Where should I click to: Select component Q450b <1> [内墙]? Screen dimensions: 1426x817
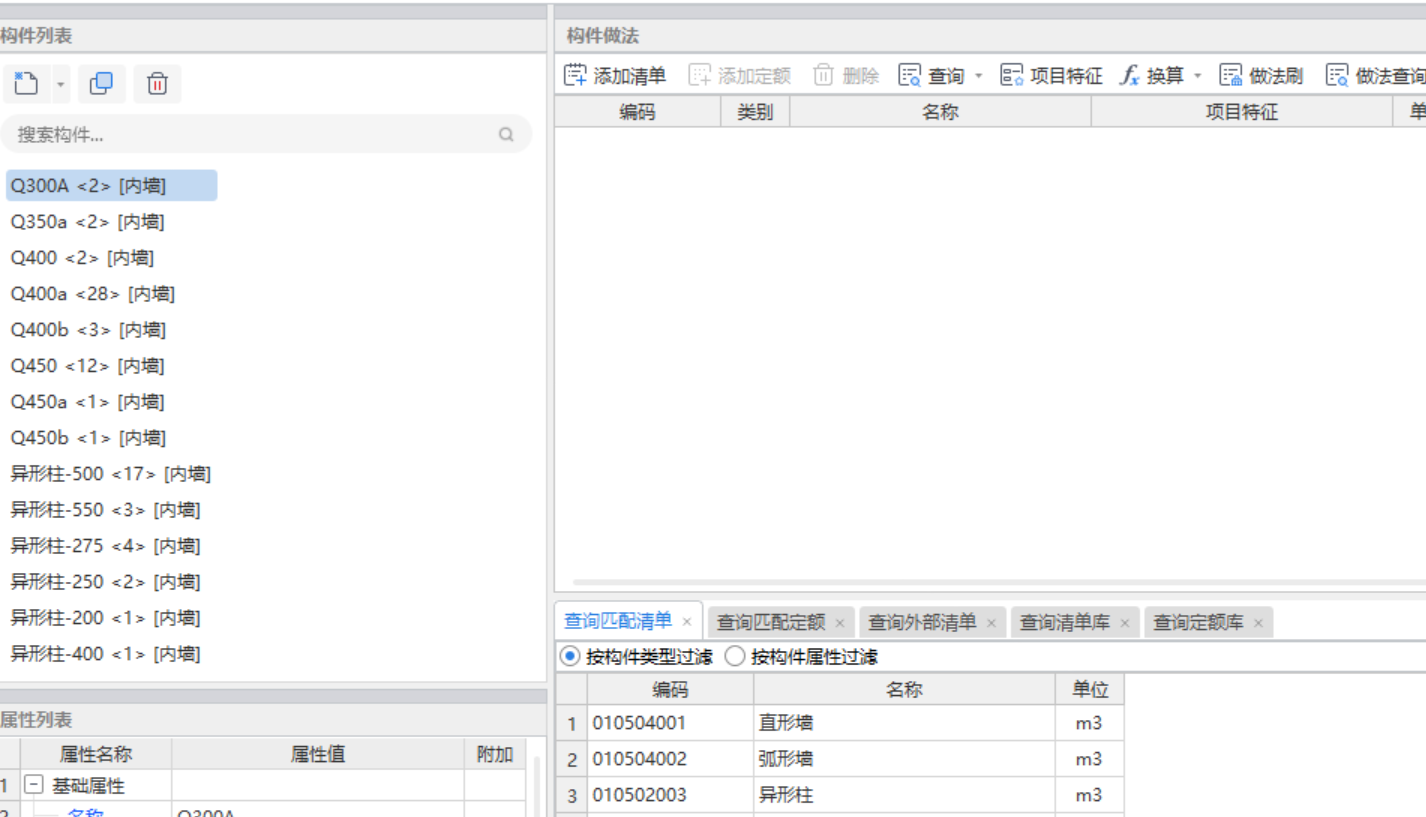click(x=88, y=438)
